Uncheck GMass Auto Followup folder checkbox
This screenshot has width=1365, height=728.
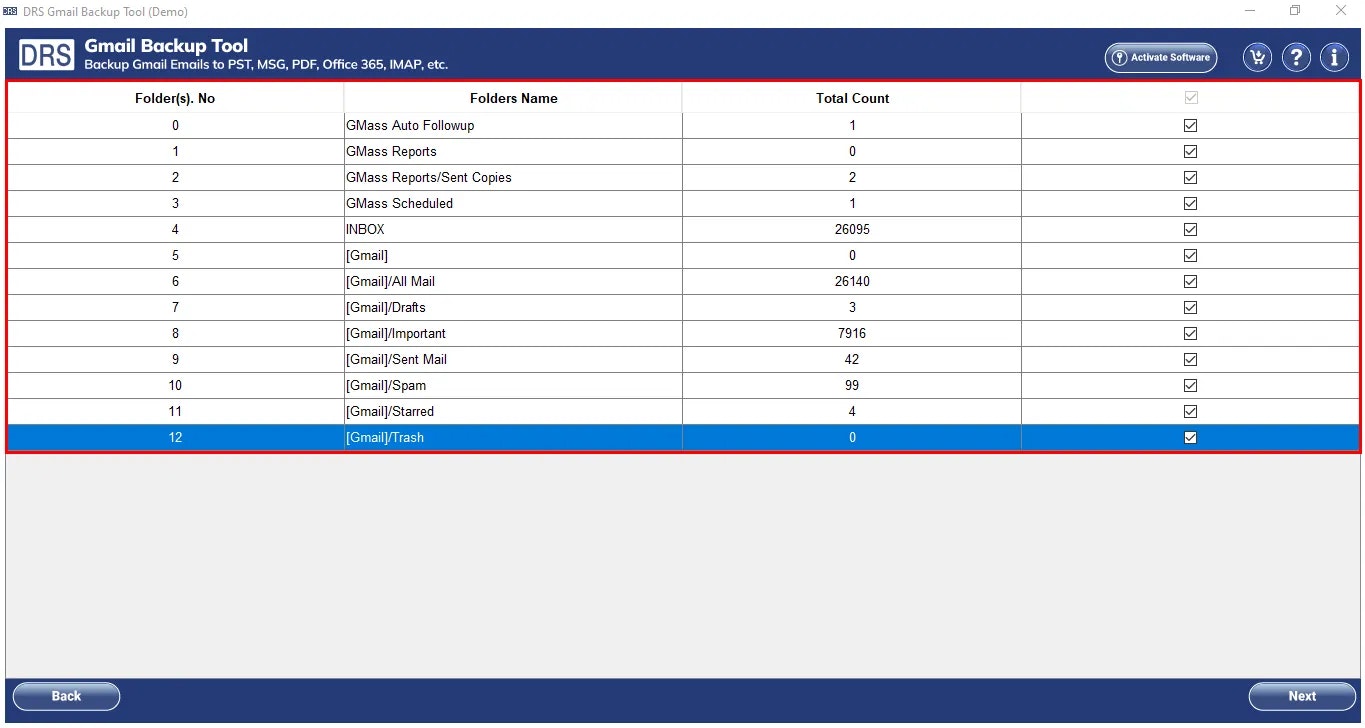pyautogui.click(x=1190, y=125)
